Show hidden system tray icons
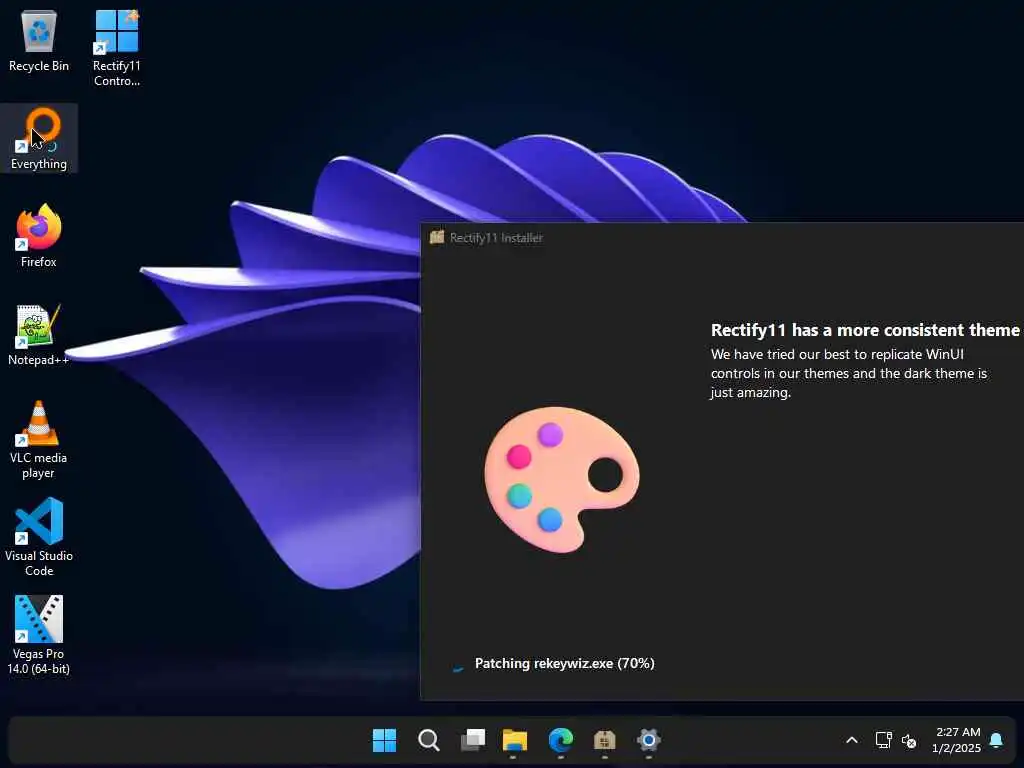 [x=852, y=740]
